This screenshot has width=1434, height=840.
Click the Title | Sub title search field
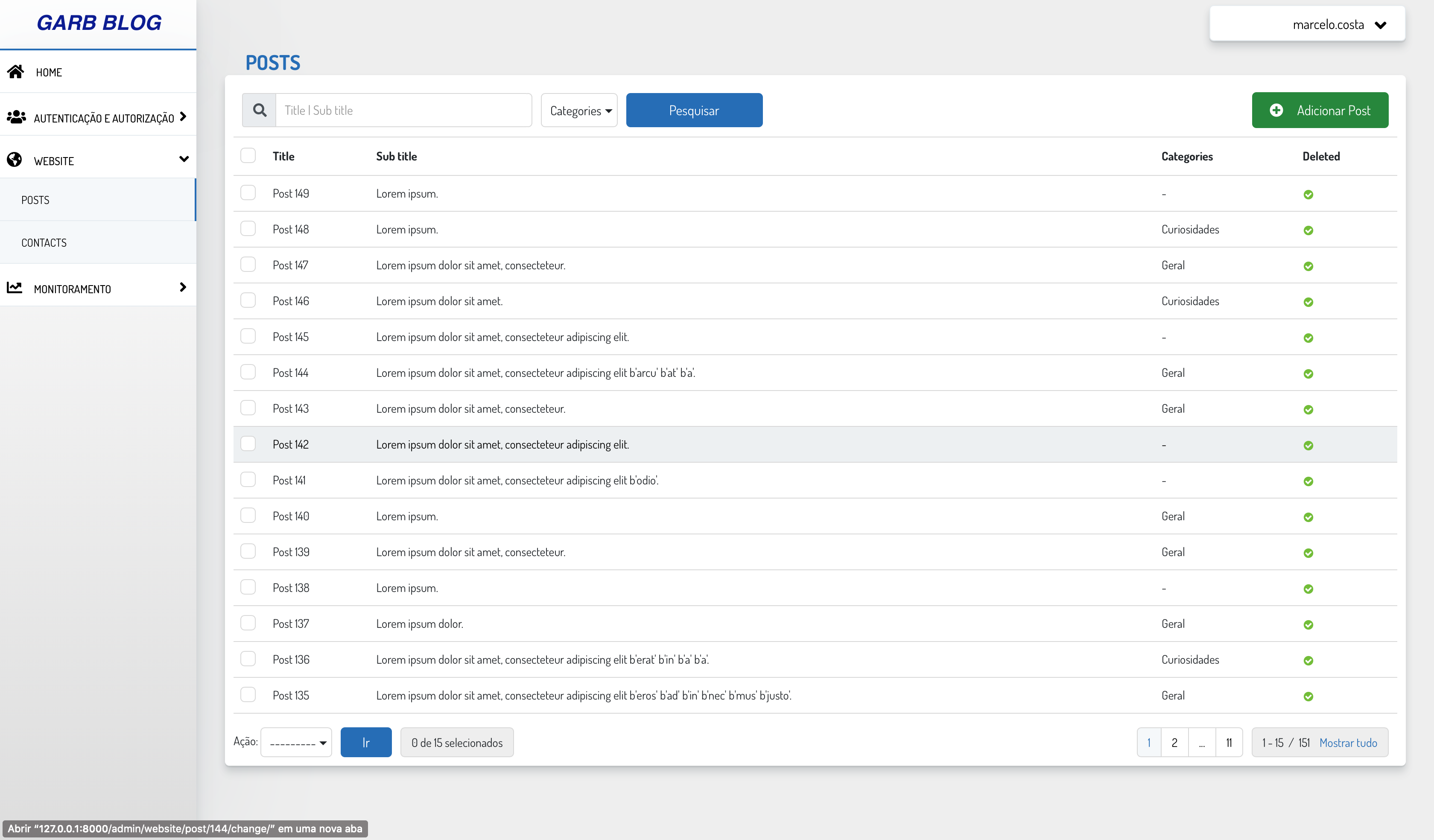pyautogui.click(x=403, y=111)
